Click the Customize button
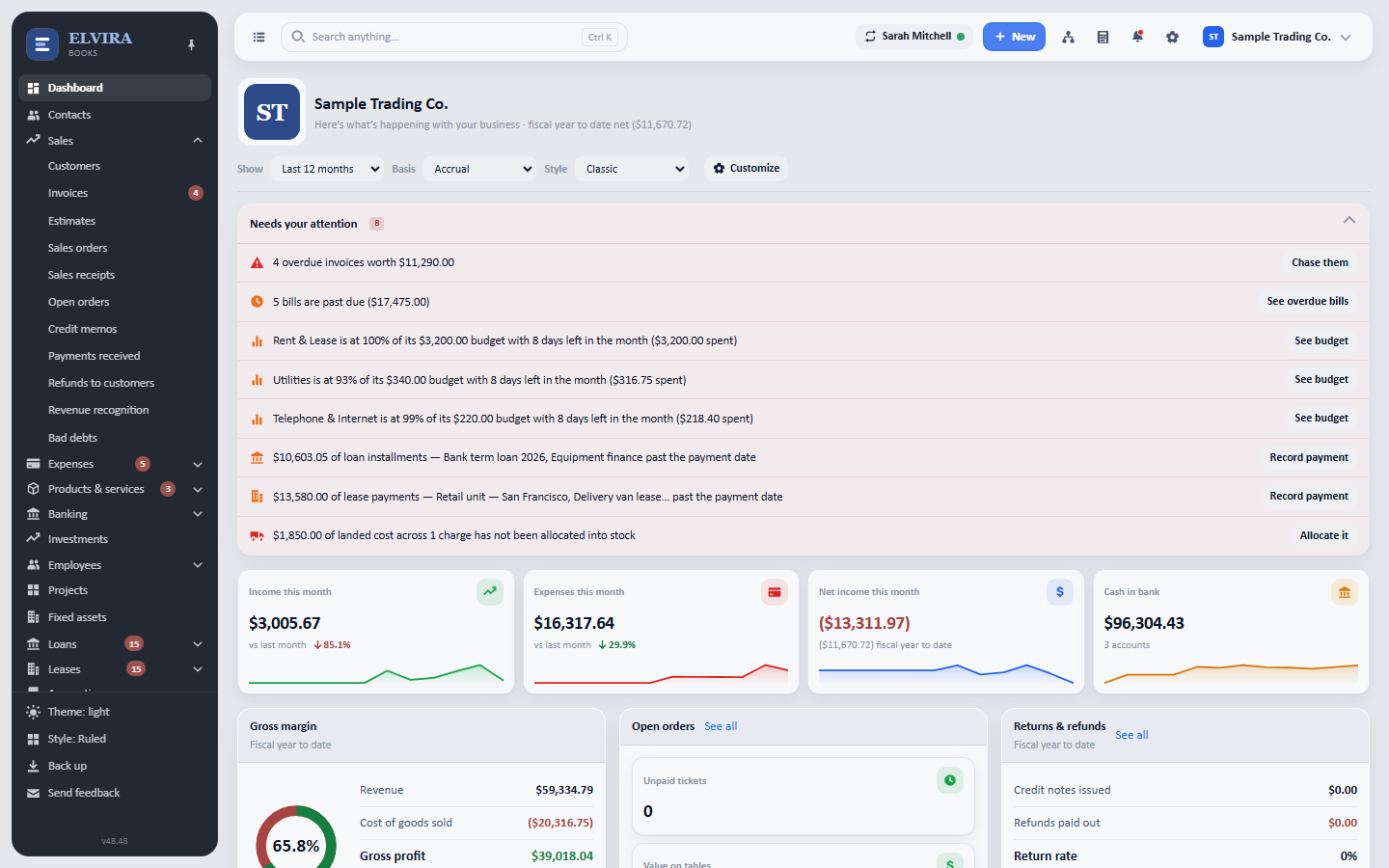This screenshot has height=868, width=1389. coord(747,168)
